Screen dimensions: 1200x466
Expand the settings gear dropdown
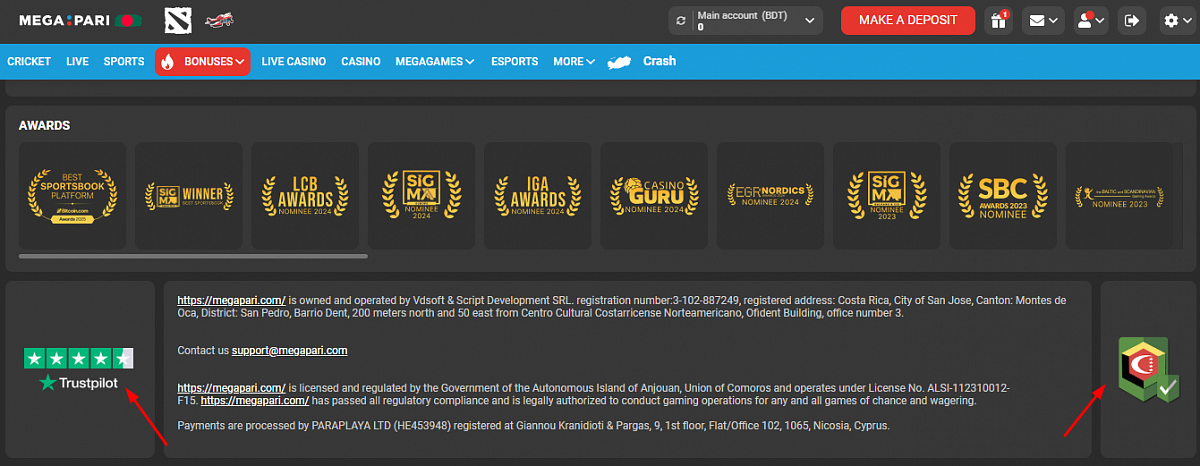[1178, 20]
